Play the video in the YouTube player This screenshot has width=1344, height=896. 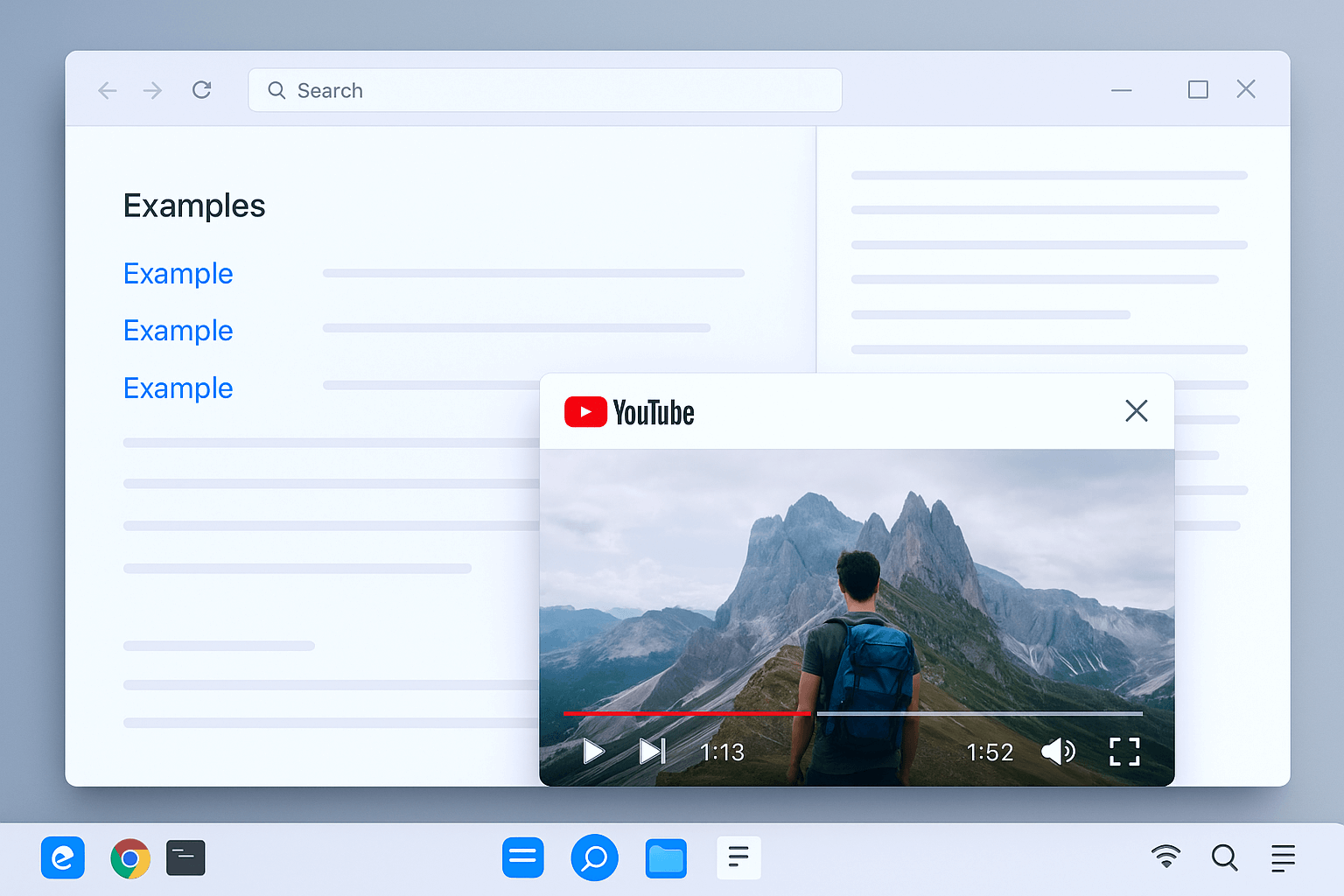tap(593, 752)
